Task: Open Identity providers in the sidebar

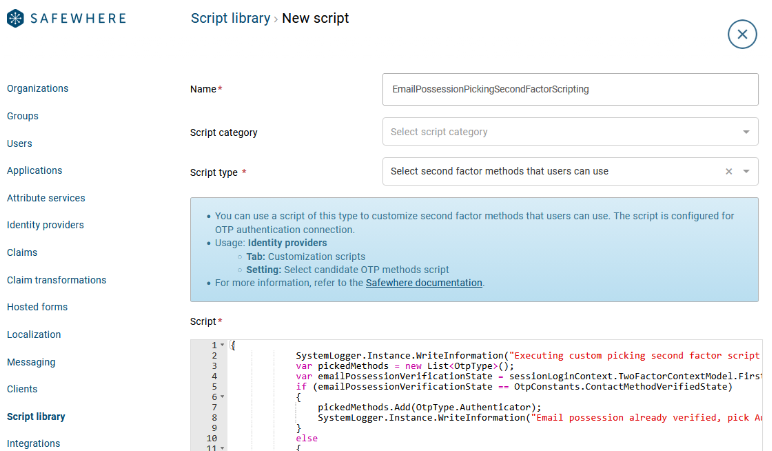Action: [x=45, y=225]
